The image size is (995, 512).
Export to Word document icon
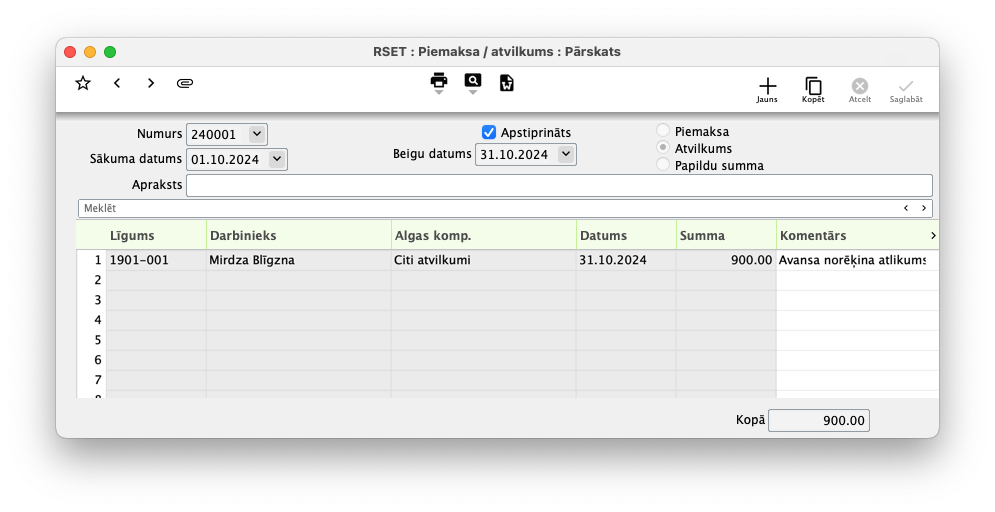(x=506, y=83)
